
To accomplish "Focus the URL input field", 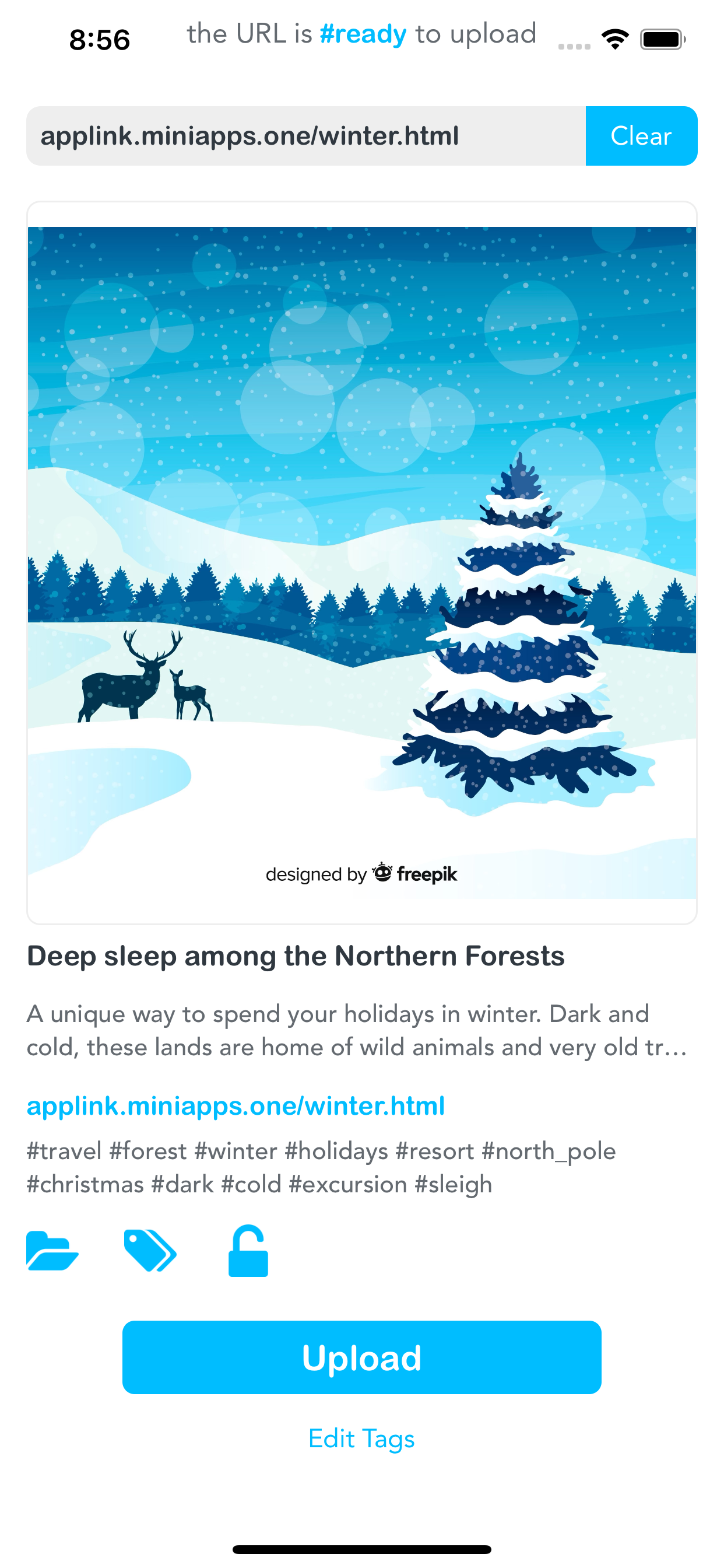I will [x=305, y=136].
